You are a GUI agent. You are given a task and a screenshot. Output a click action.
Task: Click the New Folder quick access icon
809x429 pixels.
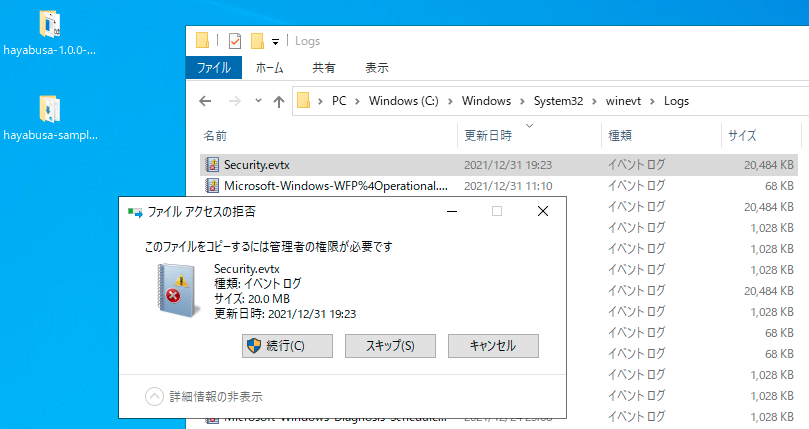pyautogui.click(x=257, y=40)
